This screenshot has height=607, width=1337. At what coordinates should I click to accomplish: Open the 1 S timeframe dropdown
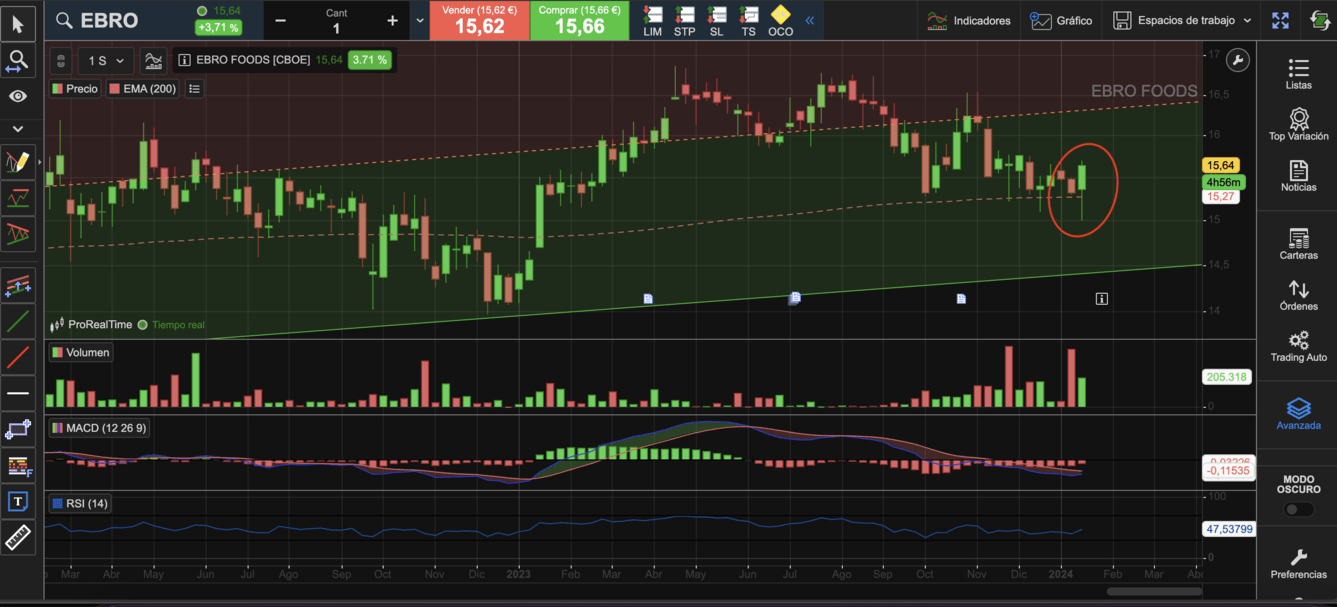point(107,61)
